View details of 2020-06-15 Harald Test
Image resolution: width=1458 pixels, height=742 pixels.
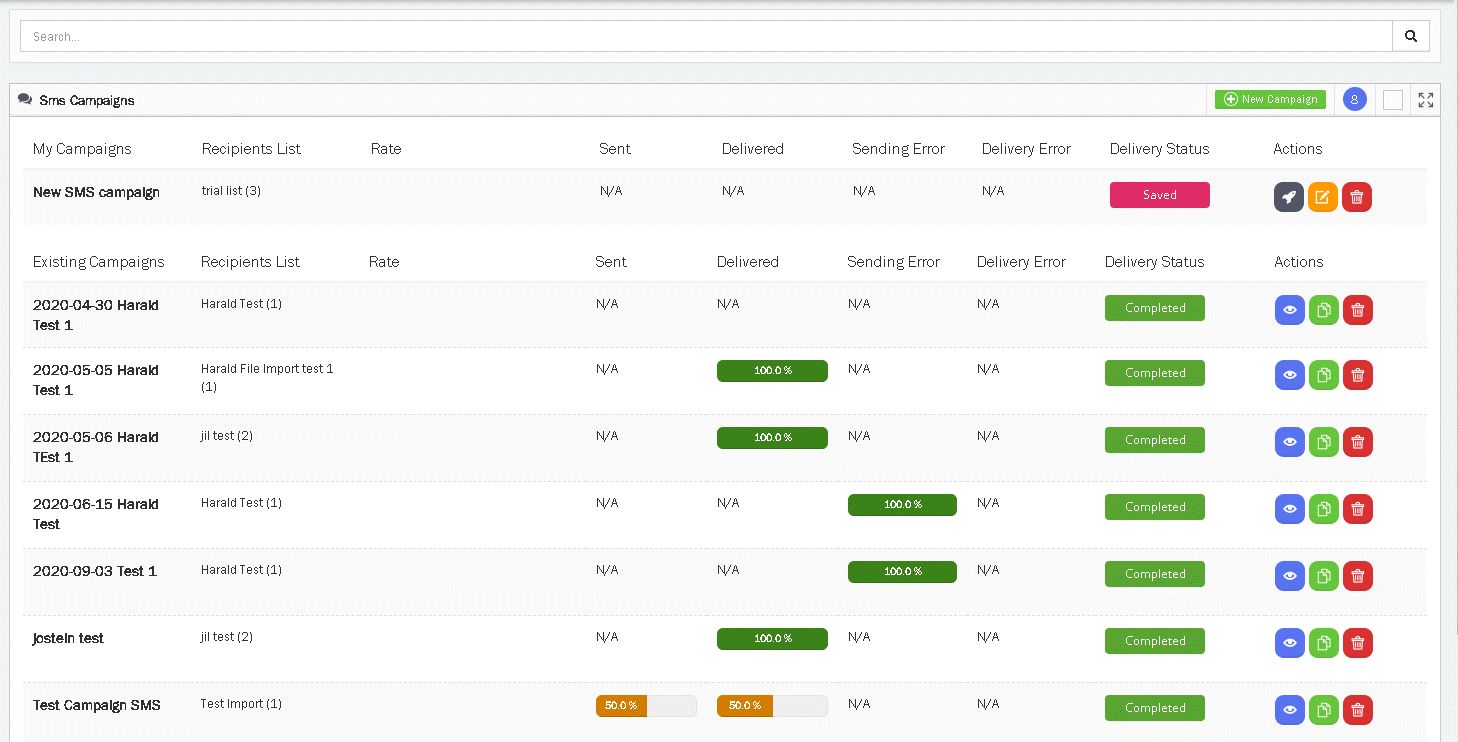pos(1290,509)
